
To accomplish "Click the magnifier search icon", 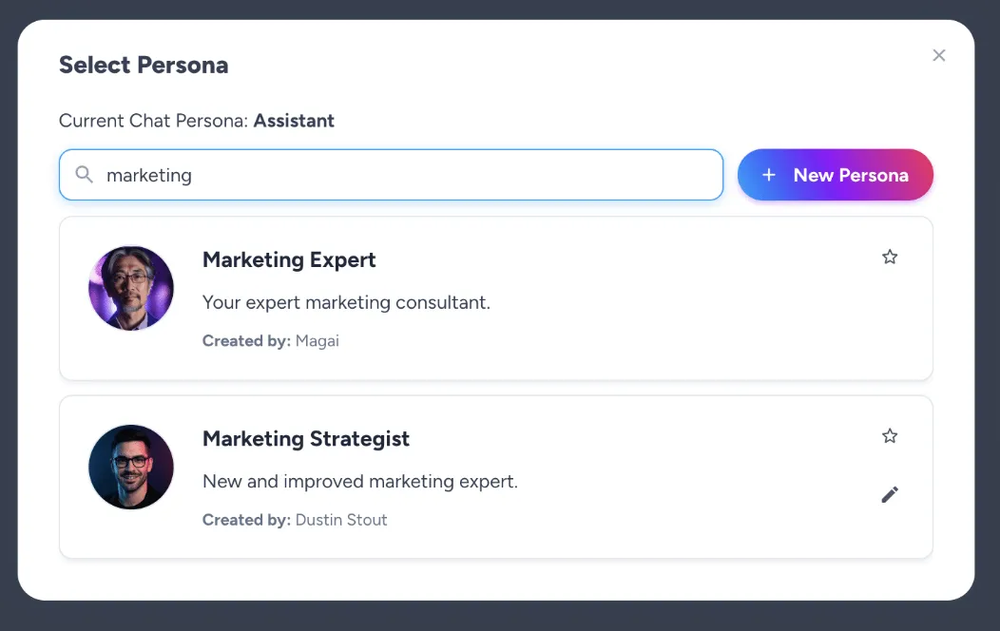I will [x=85, y=175].
